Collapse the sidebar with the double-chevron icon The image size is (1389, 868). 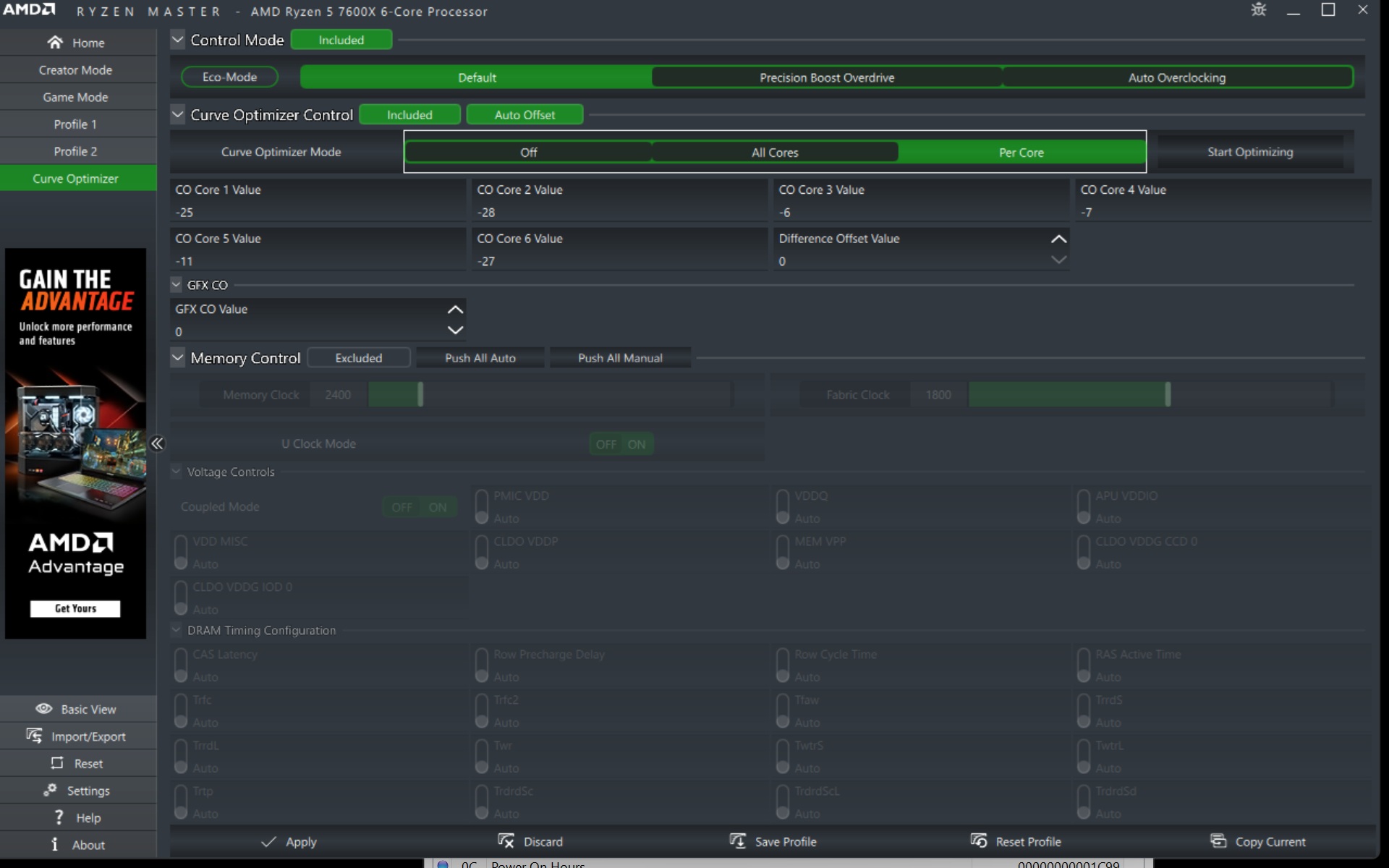pyautogui.click(x=157, y=443)
